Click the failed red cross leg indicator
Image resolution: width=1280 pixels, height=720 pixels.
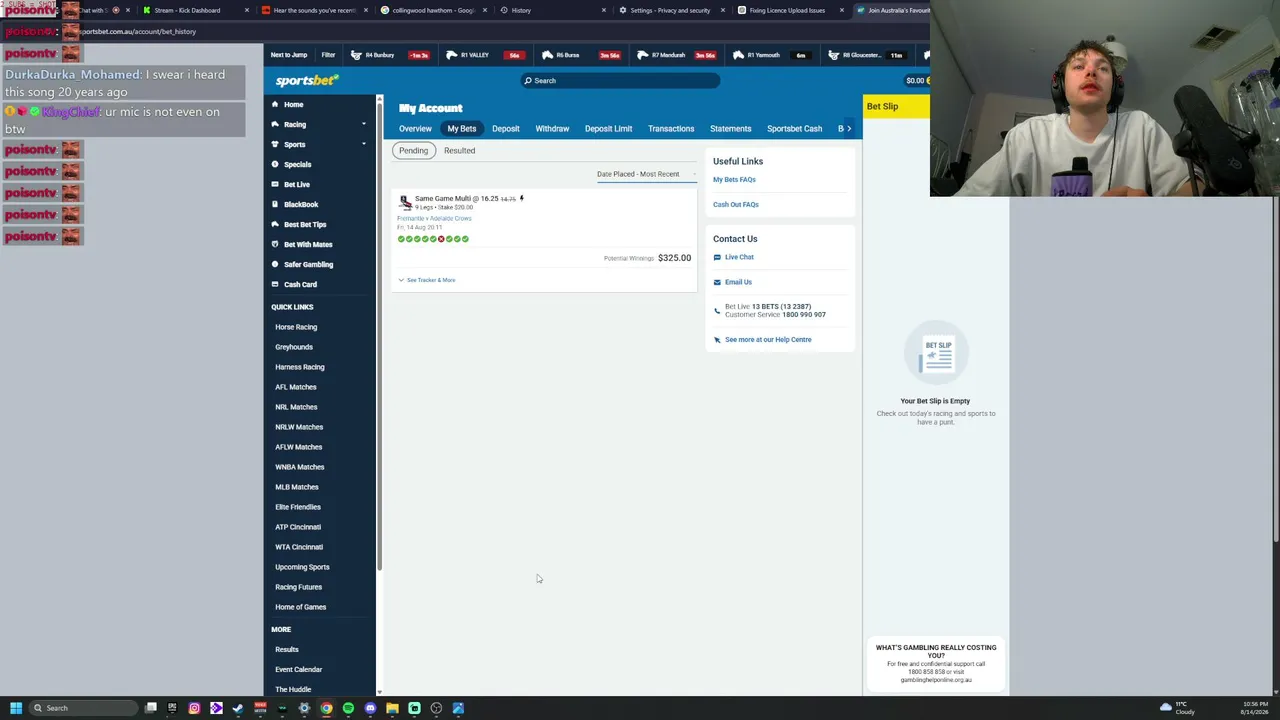pos(441,239)
